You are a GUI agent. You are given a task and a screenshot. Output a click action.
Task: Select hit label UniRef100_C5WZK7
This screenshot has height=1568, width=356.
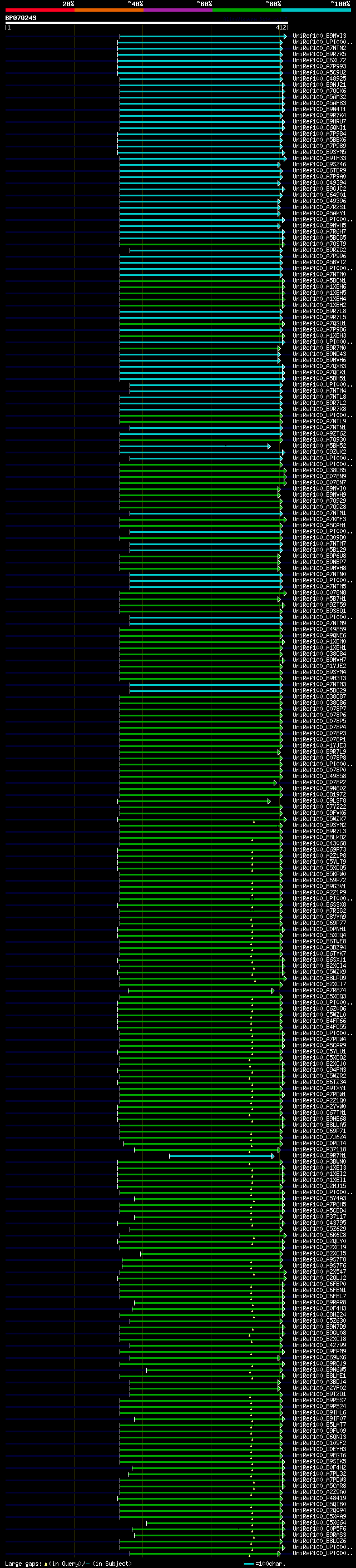pos(319,819)
